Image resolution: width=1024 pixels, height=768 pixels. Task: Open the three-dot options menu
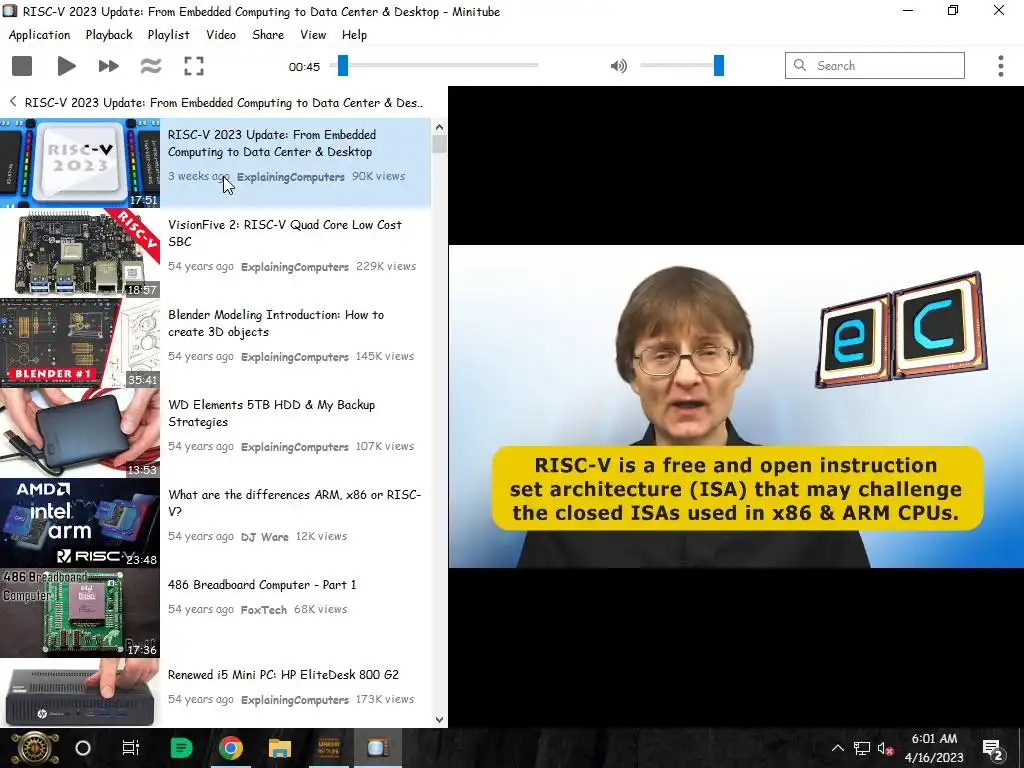tap(1000, 66)
